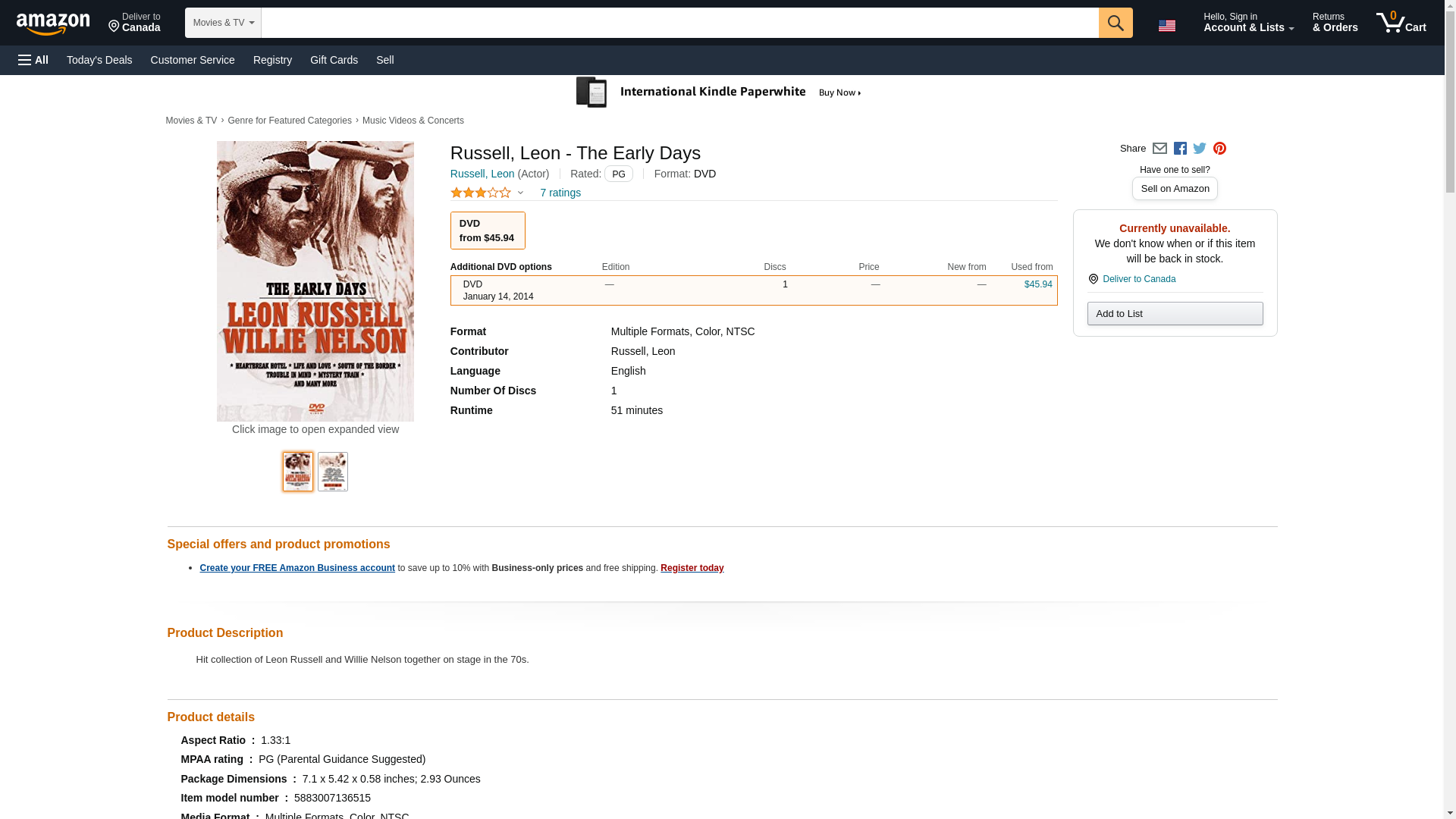Viewport: 1456px width, 819px height.
Task: Share on Twitter icon
Action: coord(1200,149)
